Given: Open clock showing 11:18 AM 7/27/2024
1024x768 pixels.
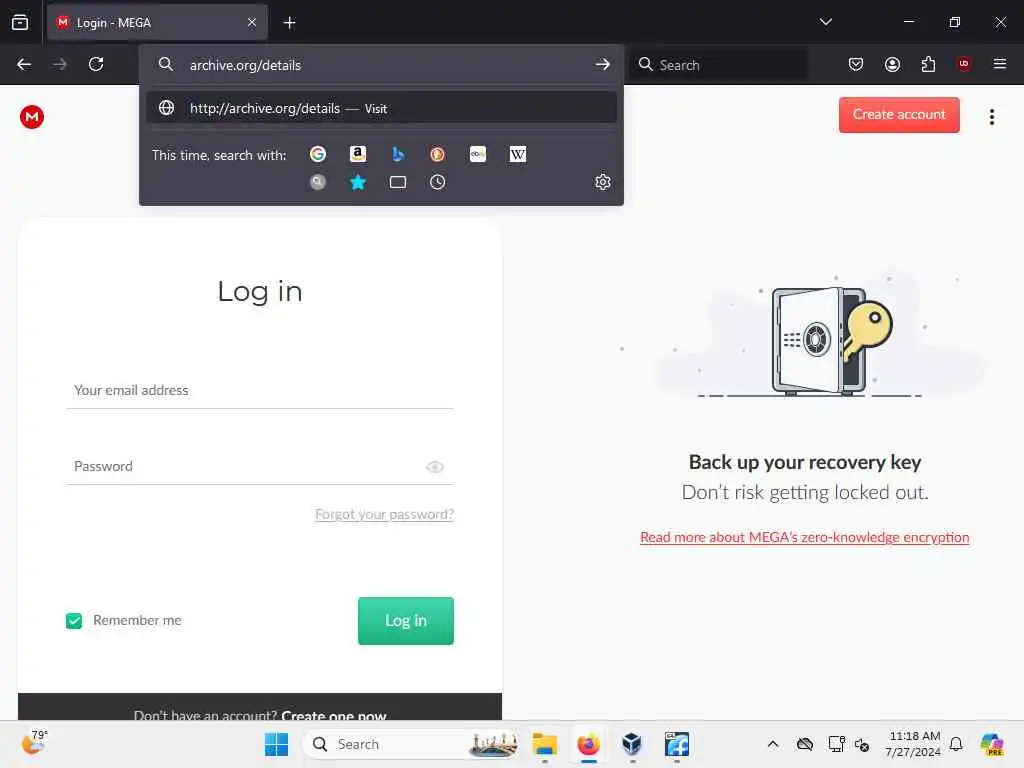Looking at the screenshot, I should coord(913,744).
